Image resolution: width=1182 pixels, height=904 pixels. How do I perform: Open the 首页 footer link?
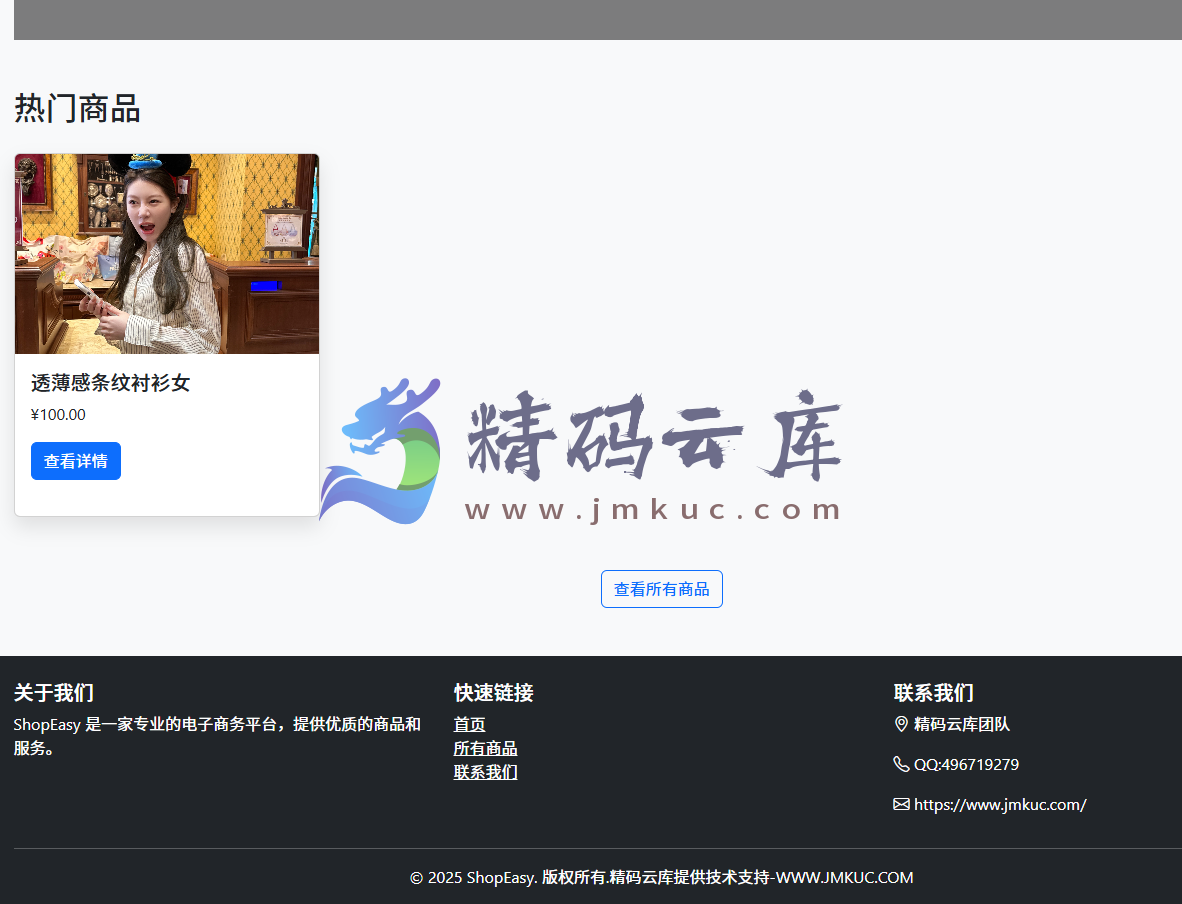click(469, 725)
